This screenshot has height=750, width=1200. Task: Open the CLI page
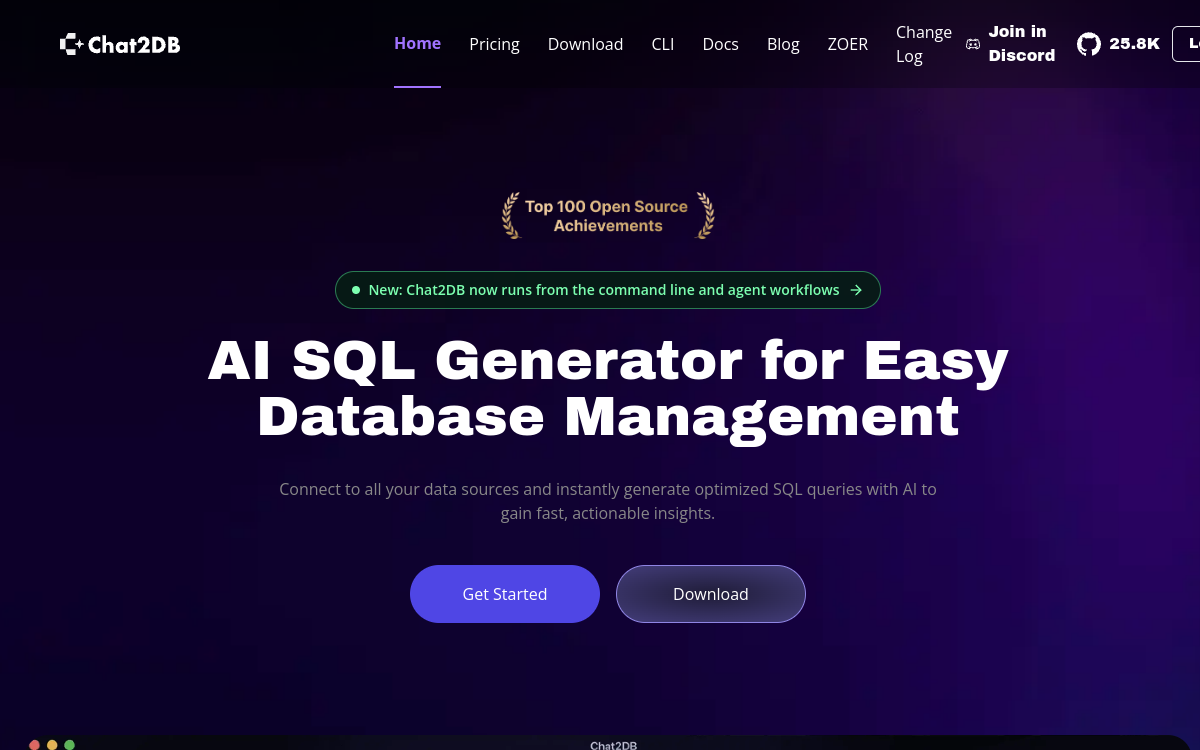pyautogui.click(x=663, y=44)
